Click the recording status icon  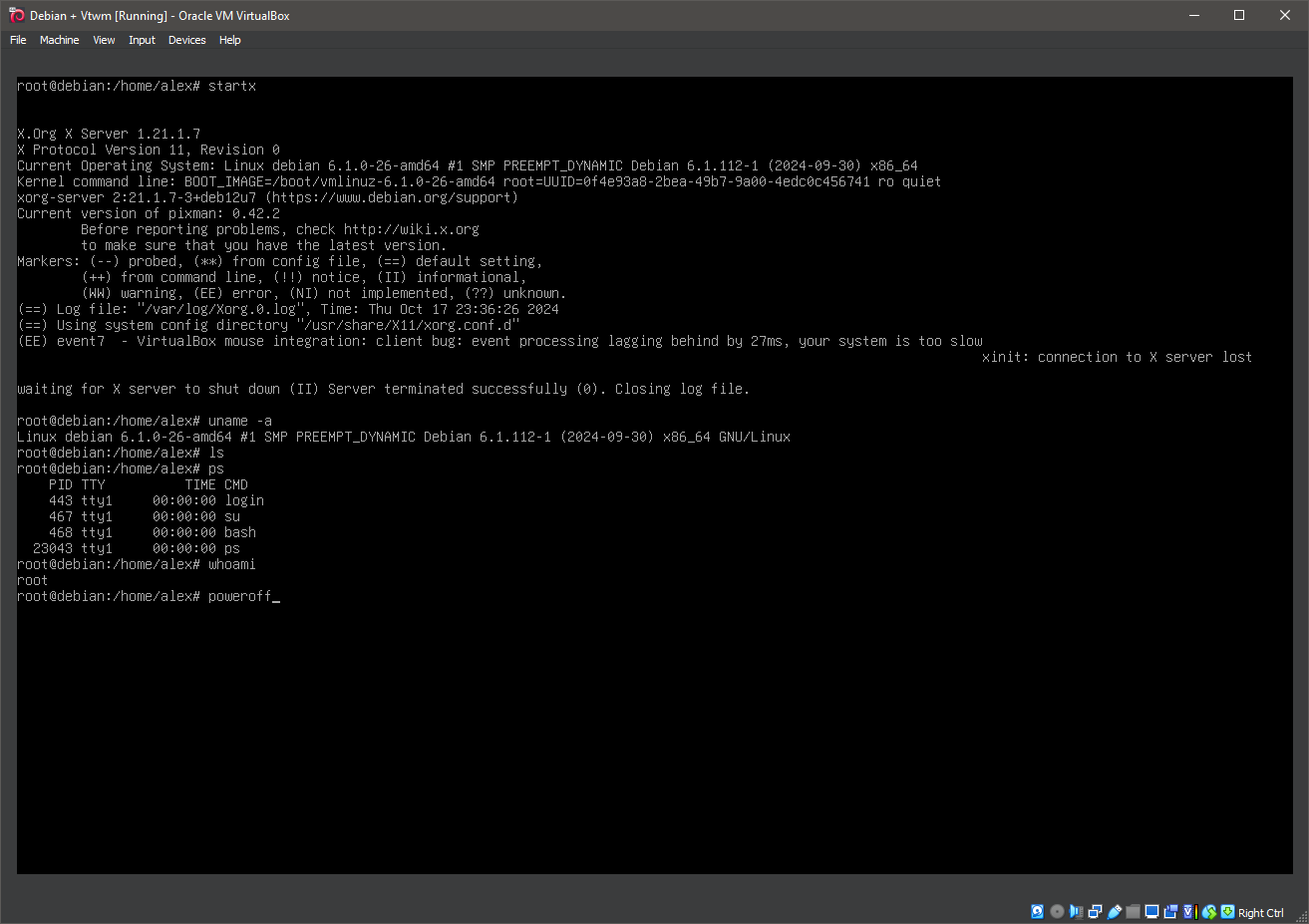[1170, 911]
